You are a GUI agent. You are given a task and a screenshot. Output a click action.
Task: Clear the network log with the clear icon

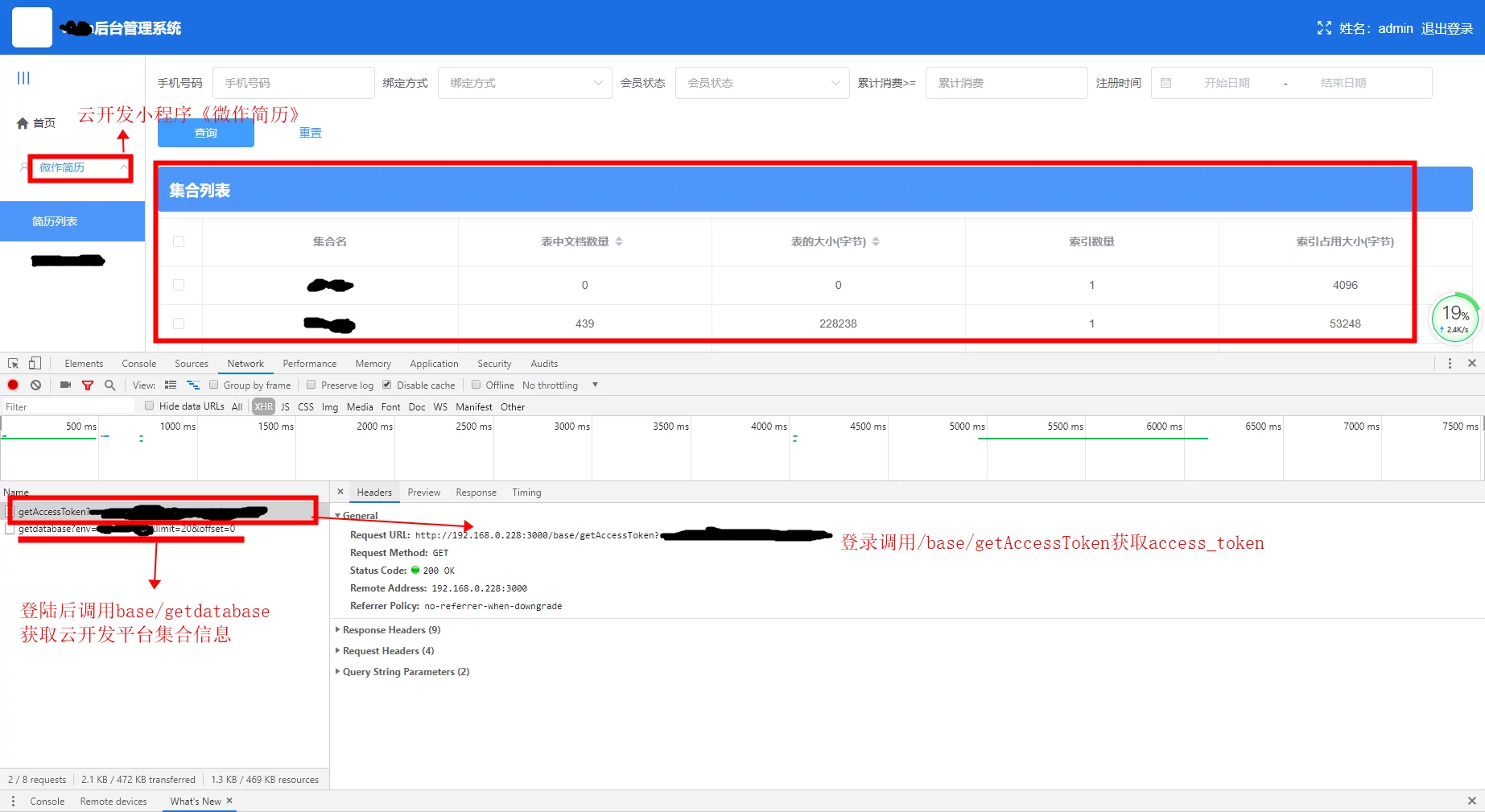click(x=36, y=385)
